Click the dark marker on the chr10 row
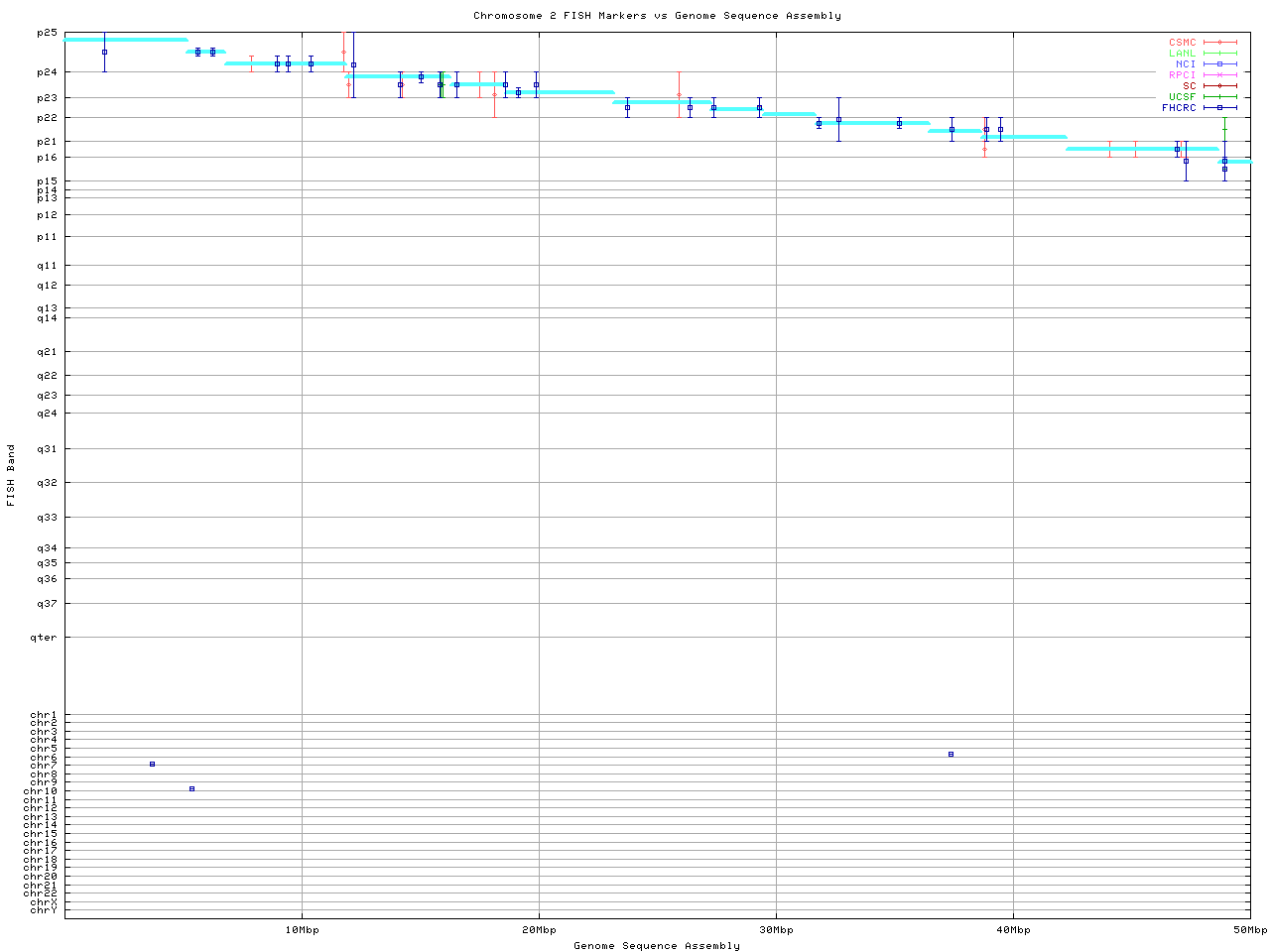Viewport: 1270px width, 952px height. [191, 789]
